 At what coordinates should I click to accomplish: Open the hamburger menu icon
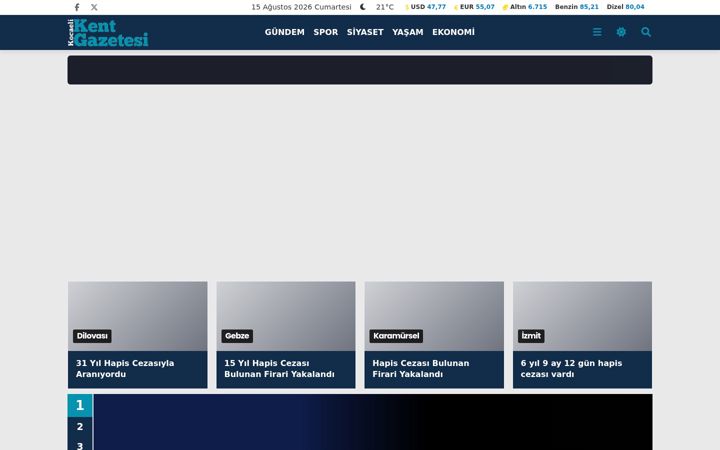pos(597,32)
